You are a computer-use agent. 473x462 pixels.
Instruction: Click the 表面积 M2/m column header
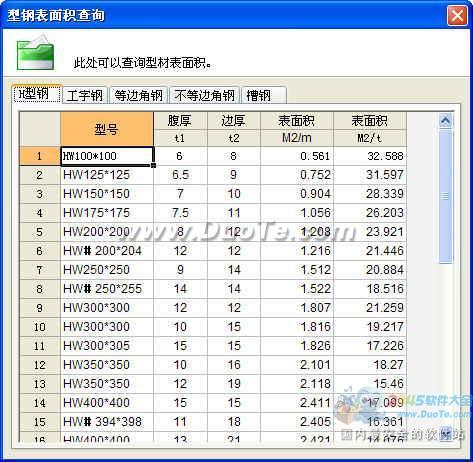[x=297, y=129]
